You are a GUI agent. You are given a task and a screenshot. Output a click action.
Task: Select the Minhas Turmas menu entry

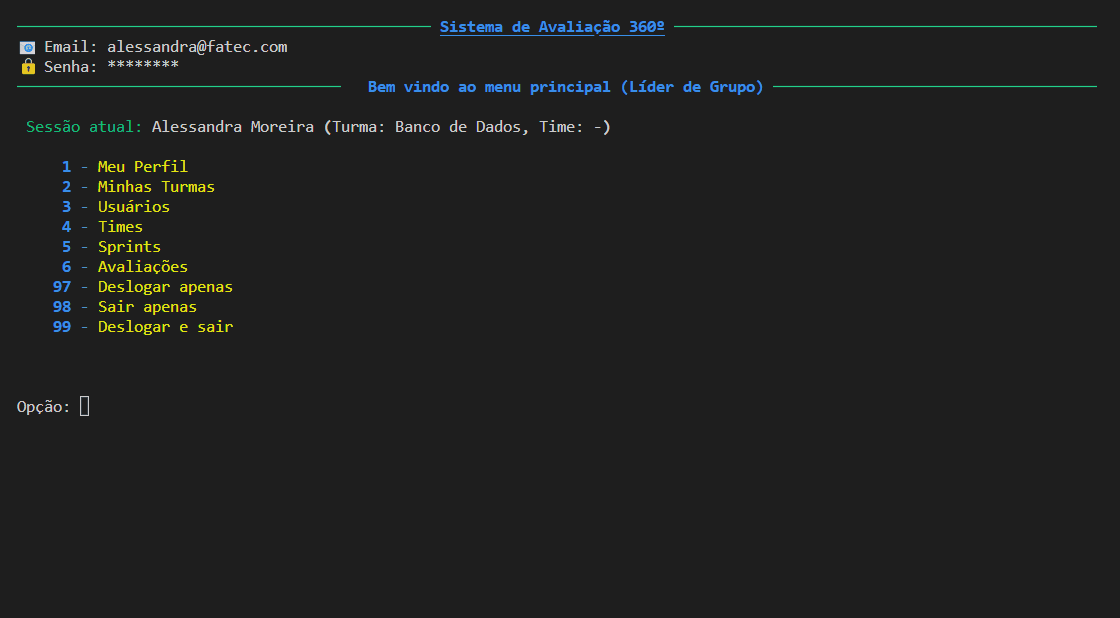point(156,187)
